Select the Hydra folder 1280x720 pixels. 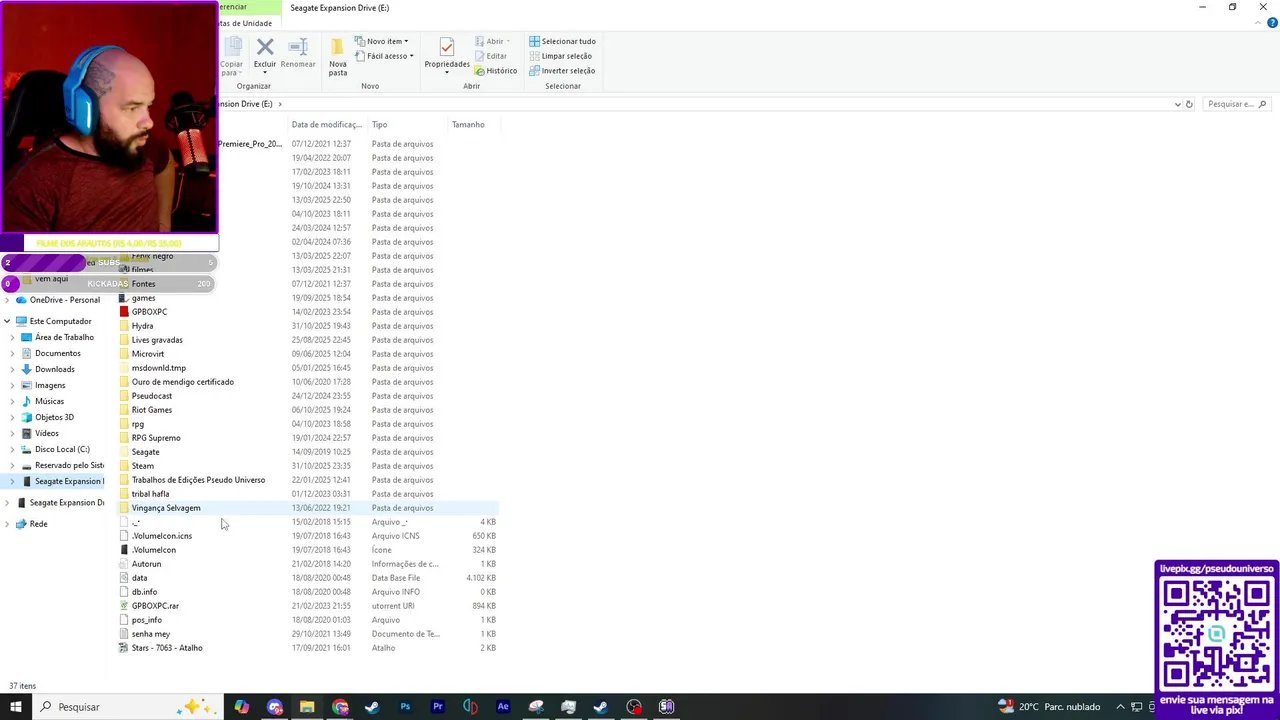(x=142, y=326)
